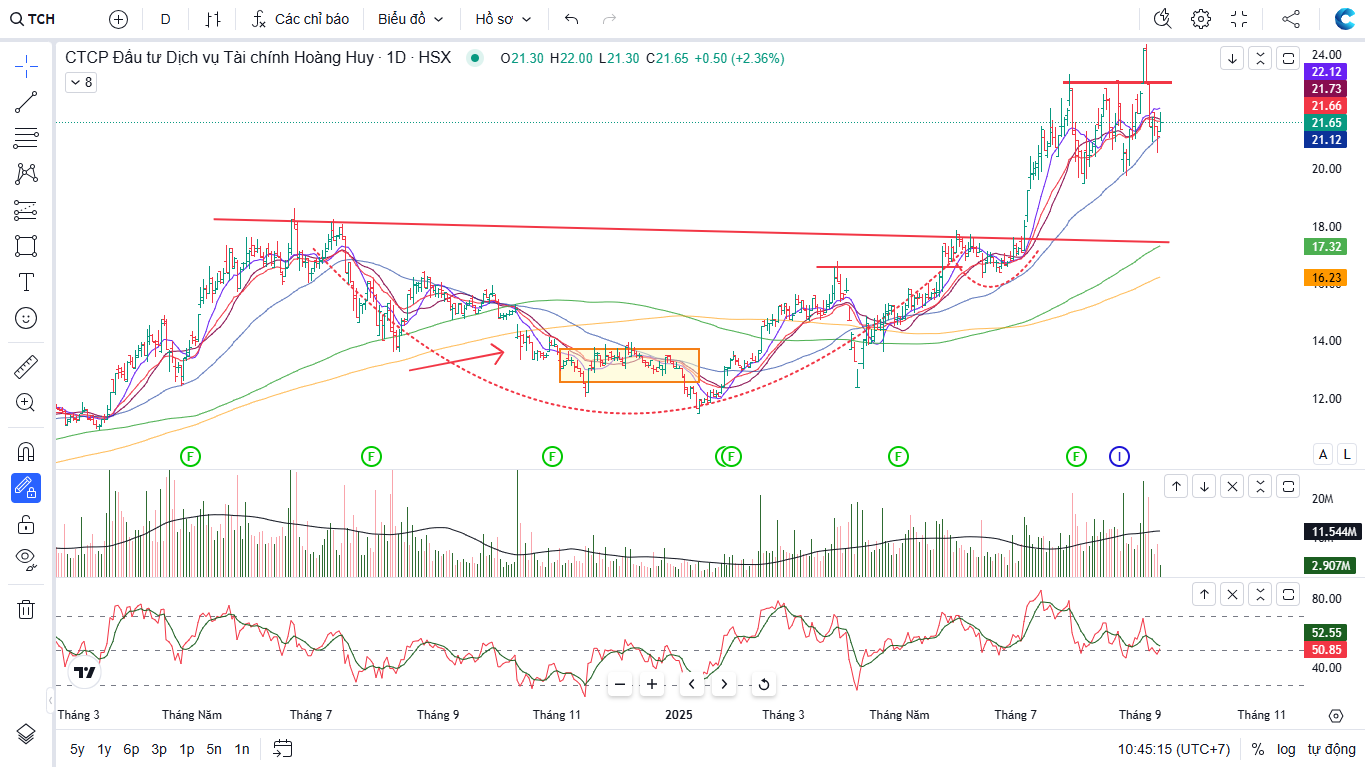Toggle the log scale button
This screenshot has height=767, width=1365.
1286,748
